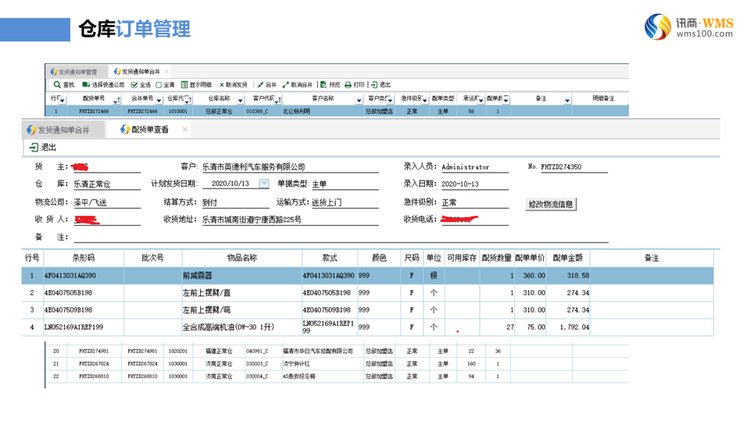The width and height of the screenshot is (750, 422).
Task: Click the 收货地址 address field
Action: pos(290,220)
